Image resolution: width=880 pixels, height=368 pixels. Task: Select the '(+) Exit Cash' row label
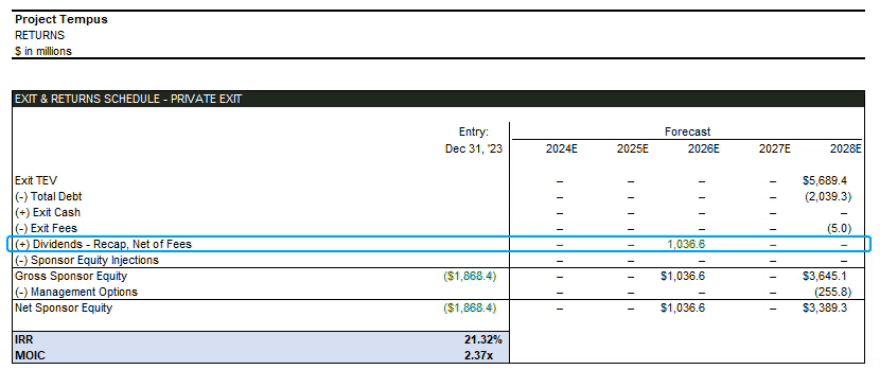48,213
